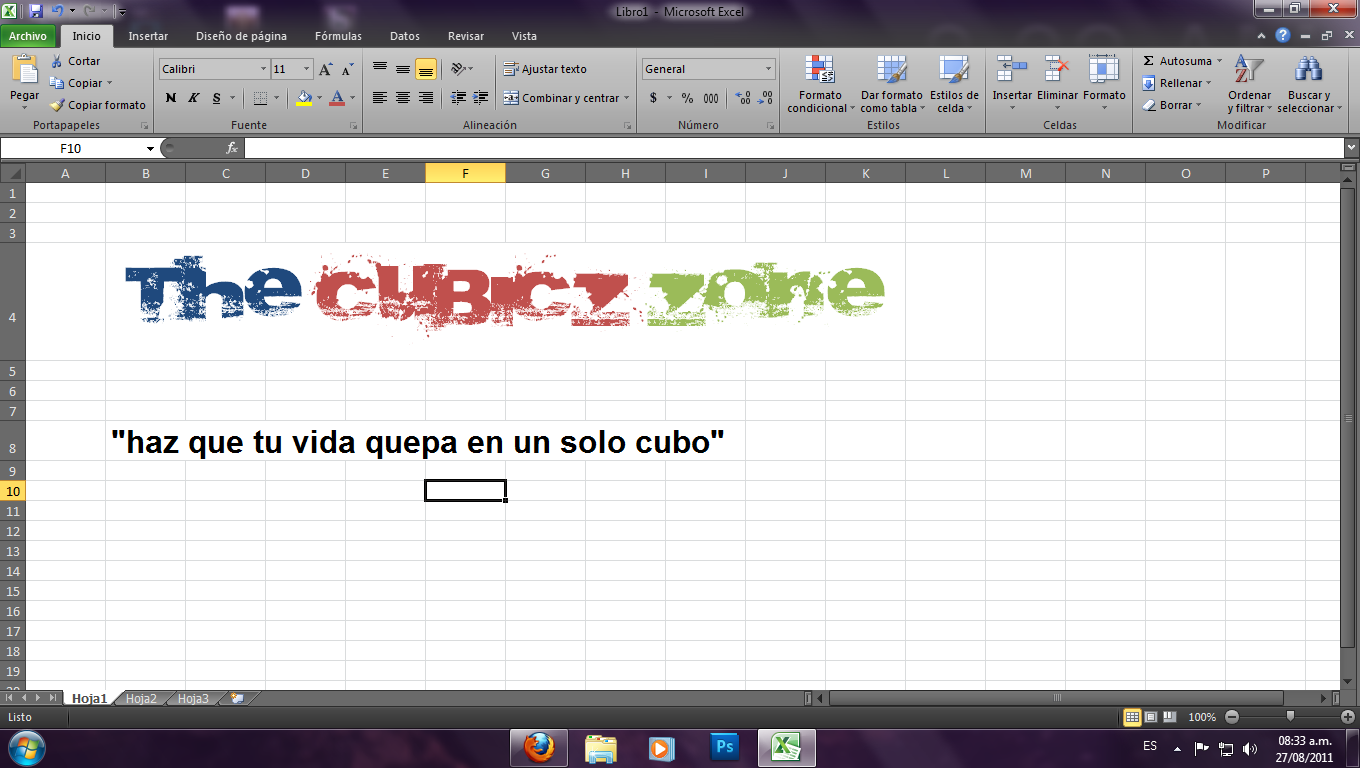Click the Save icon in quick access toolbar
Viewport: 1360px width, 768px height.
36,11
